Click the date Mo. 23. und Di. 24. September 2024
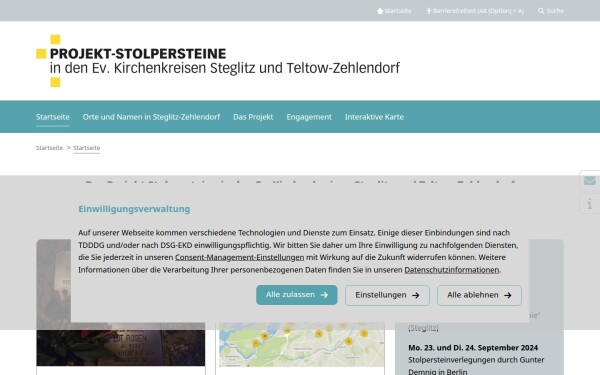Viewport: 600px width, 375px height. [x=473, y=347]
